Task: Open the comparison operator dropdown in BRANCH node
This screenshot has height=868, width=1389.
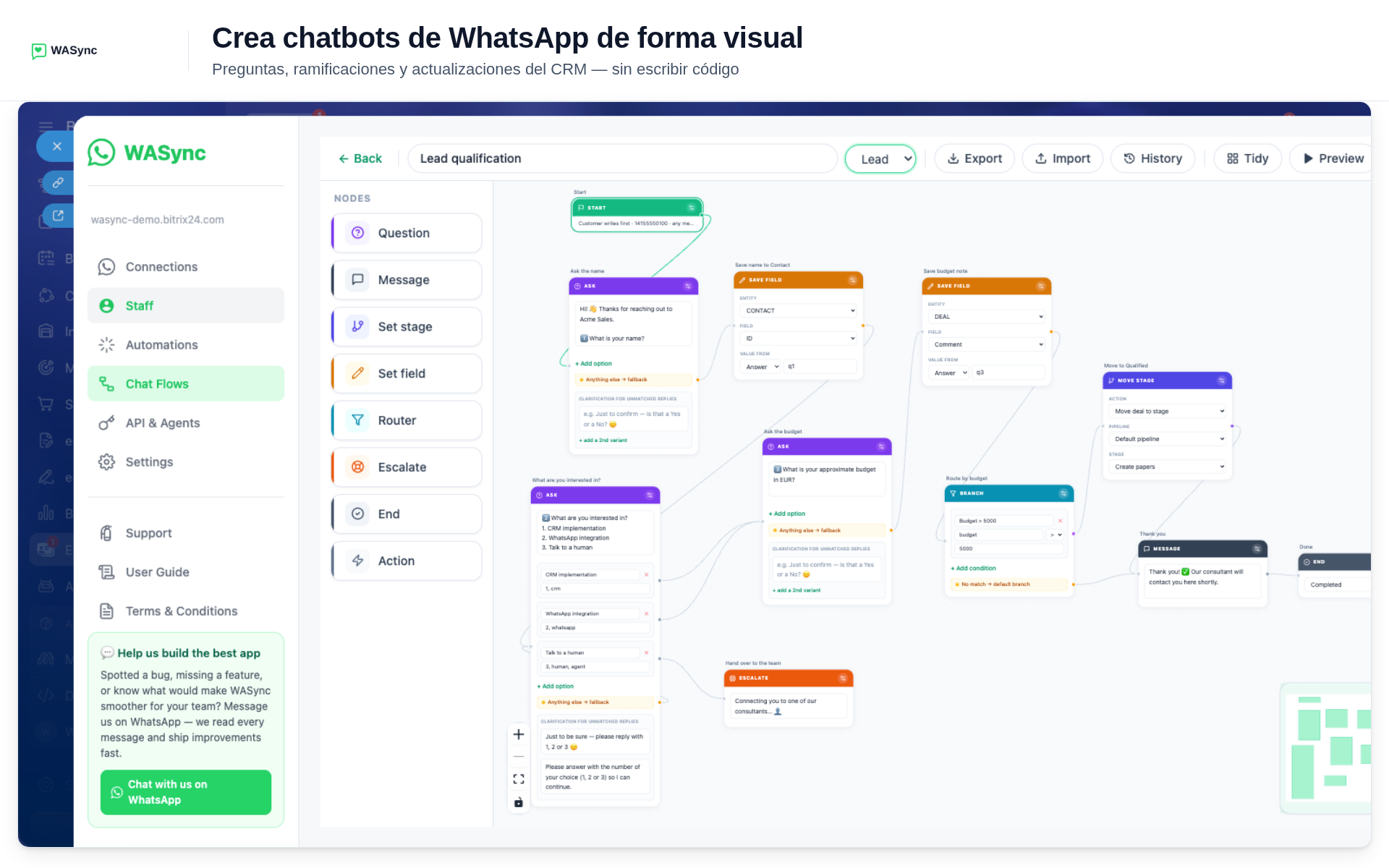Action: click(x=1056, y=535)
